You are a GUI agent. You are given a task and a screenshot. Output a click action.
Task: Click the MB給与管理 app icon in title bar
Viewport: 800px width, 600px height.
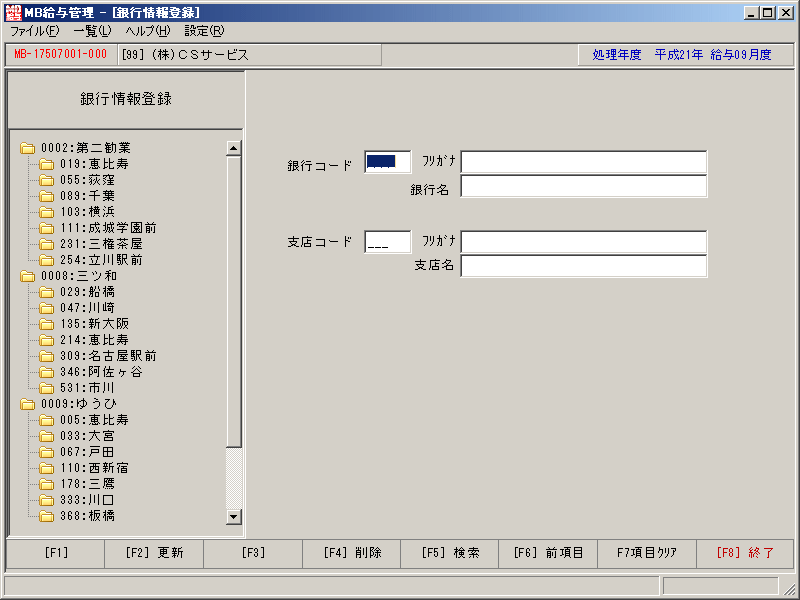pos(13,12)
